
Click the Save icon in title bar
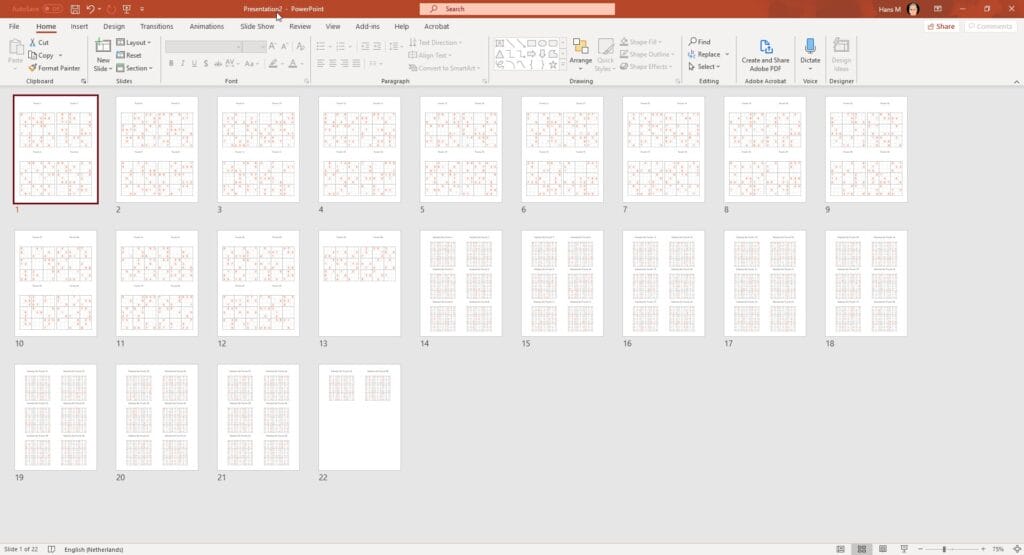click(74, 9)
